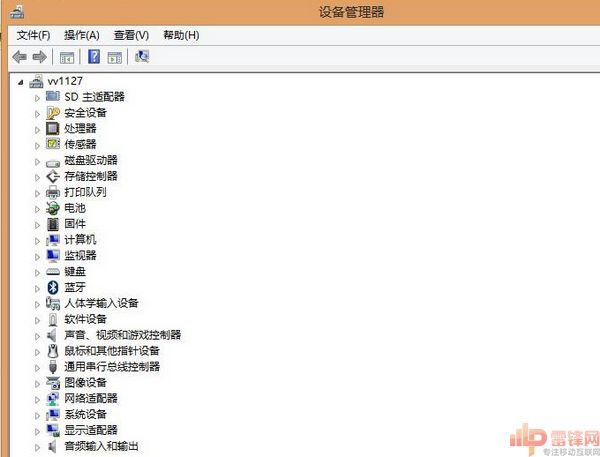
Task: Expand the 打印队列 node
Action: tap(37, 193)
